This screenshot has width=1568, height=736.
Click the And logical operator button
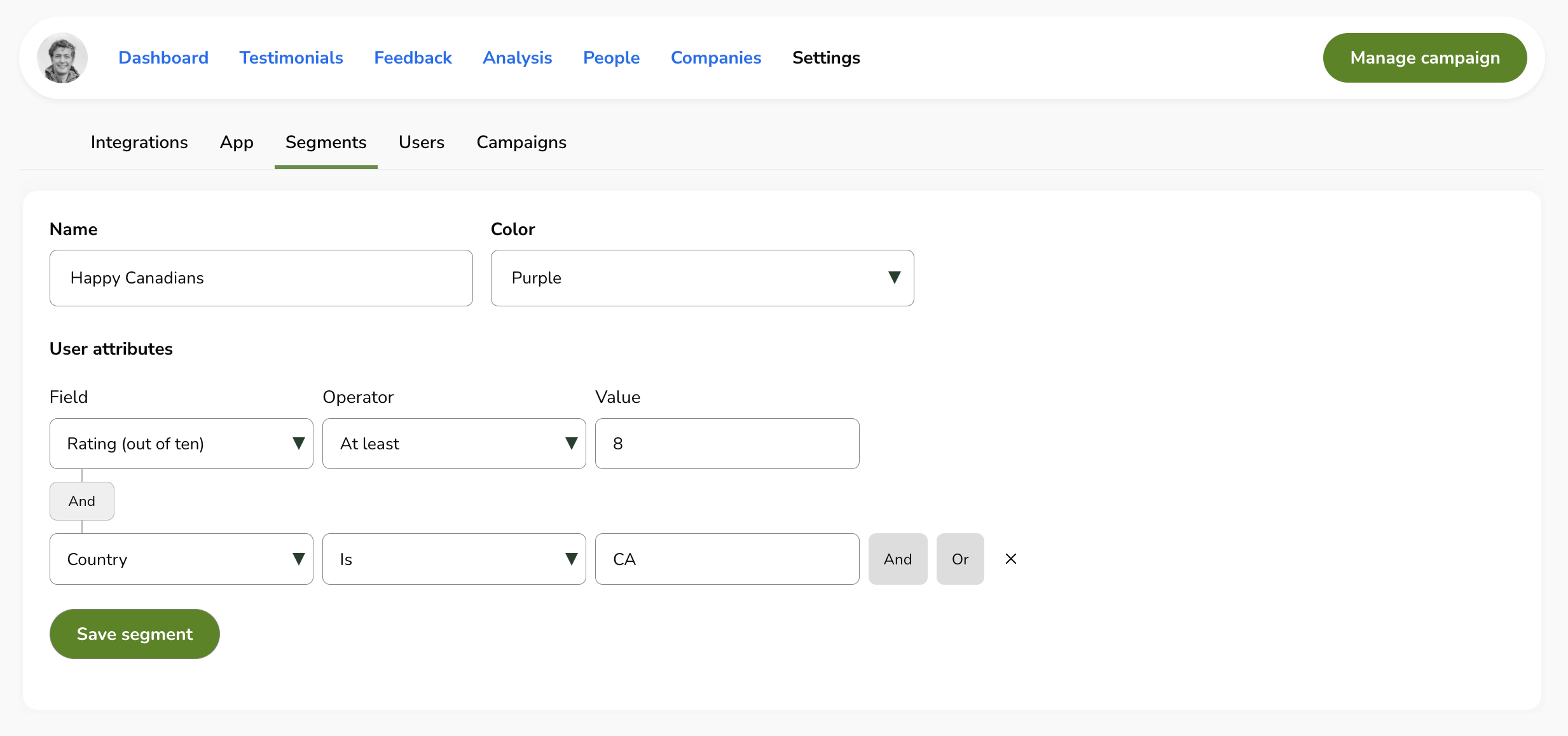click(898, 559)
